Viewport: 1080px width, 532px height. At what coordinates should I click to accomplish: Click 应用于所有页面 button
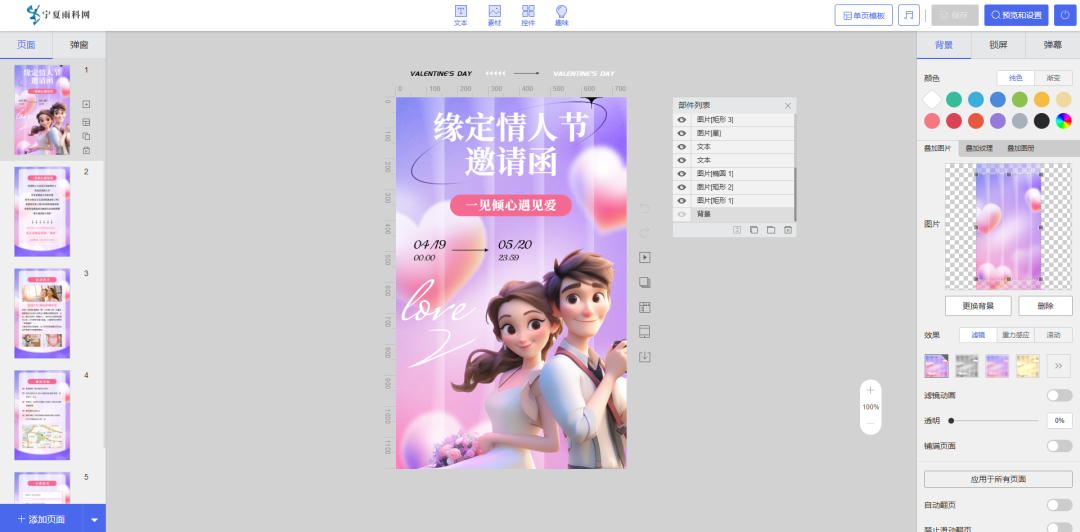pos(998,479)
